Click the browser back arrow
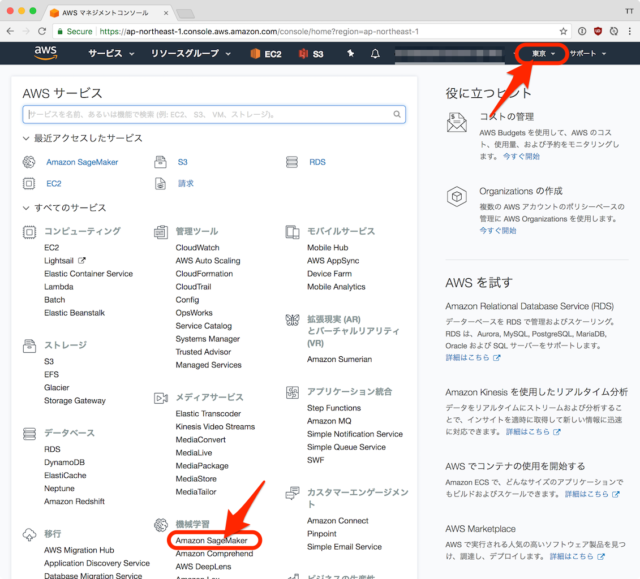 tap(11, 31)
